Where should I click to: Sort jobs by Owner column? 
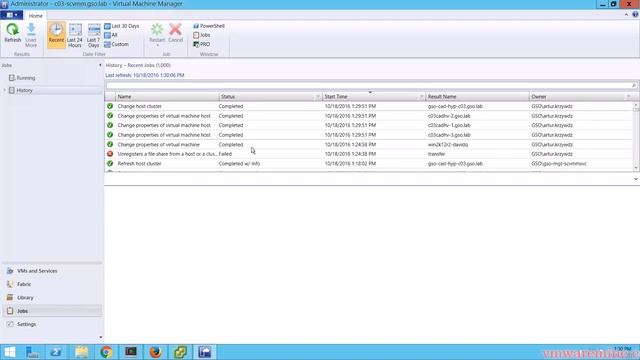click(x=539, y=97)
